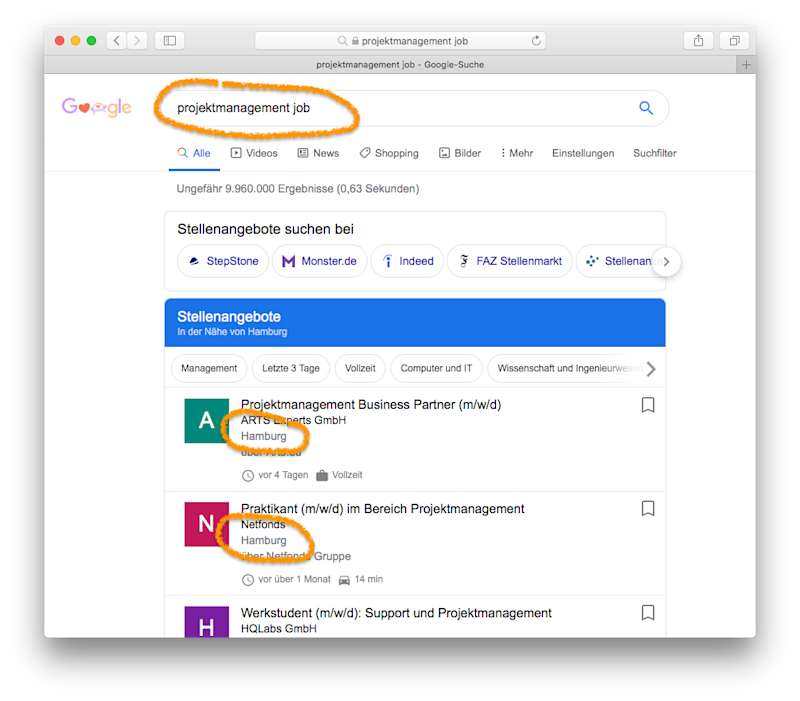Select the Alle results tab
This screenshot has height=701, width=800.
coord(194,153)
